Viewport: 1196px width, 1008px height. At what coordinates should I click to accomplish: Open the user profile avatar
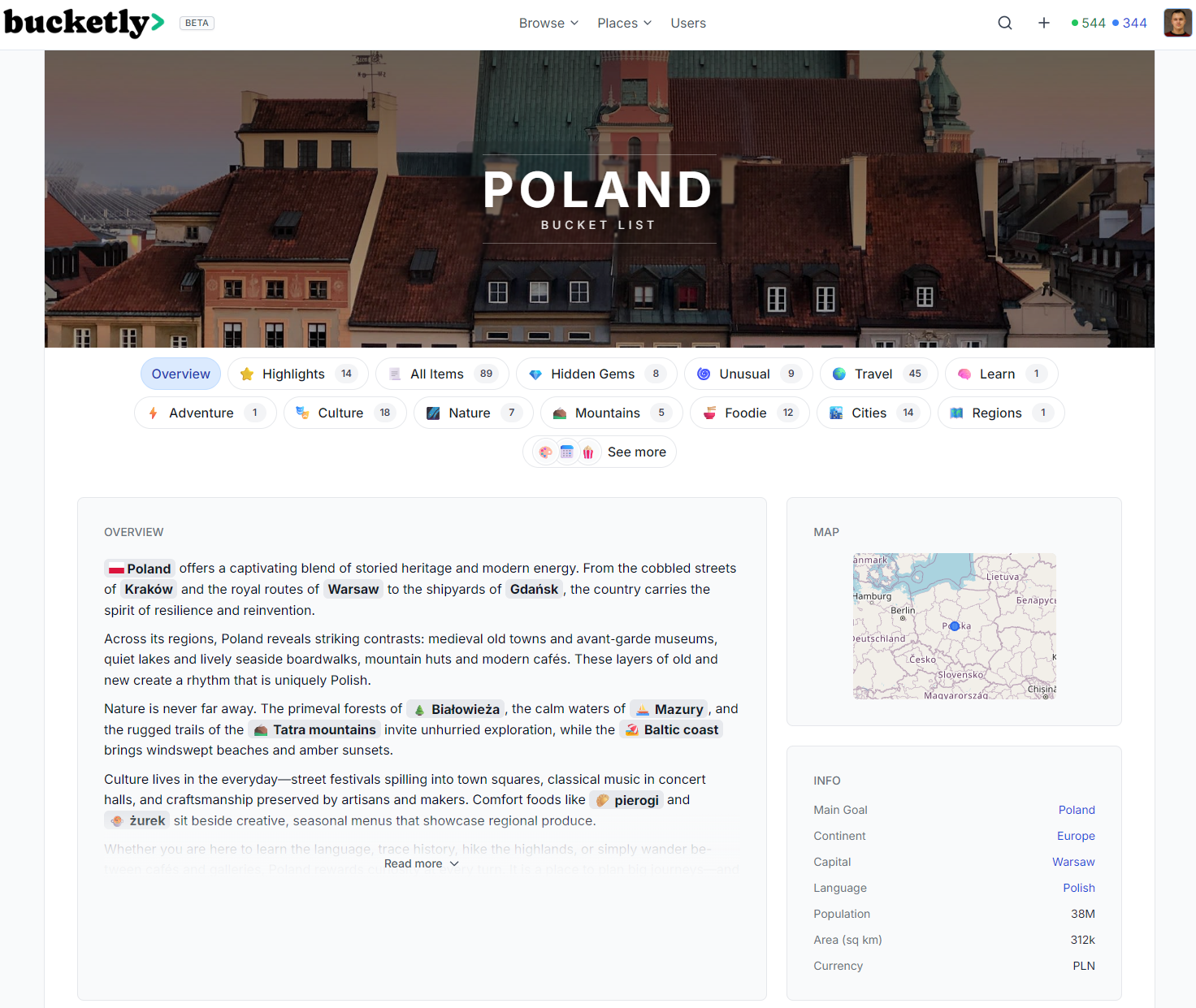pos(1177,23)
